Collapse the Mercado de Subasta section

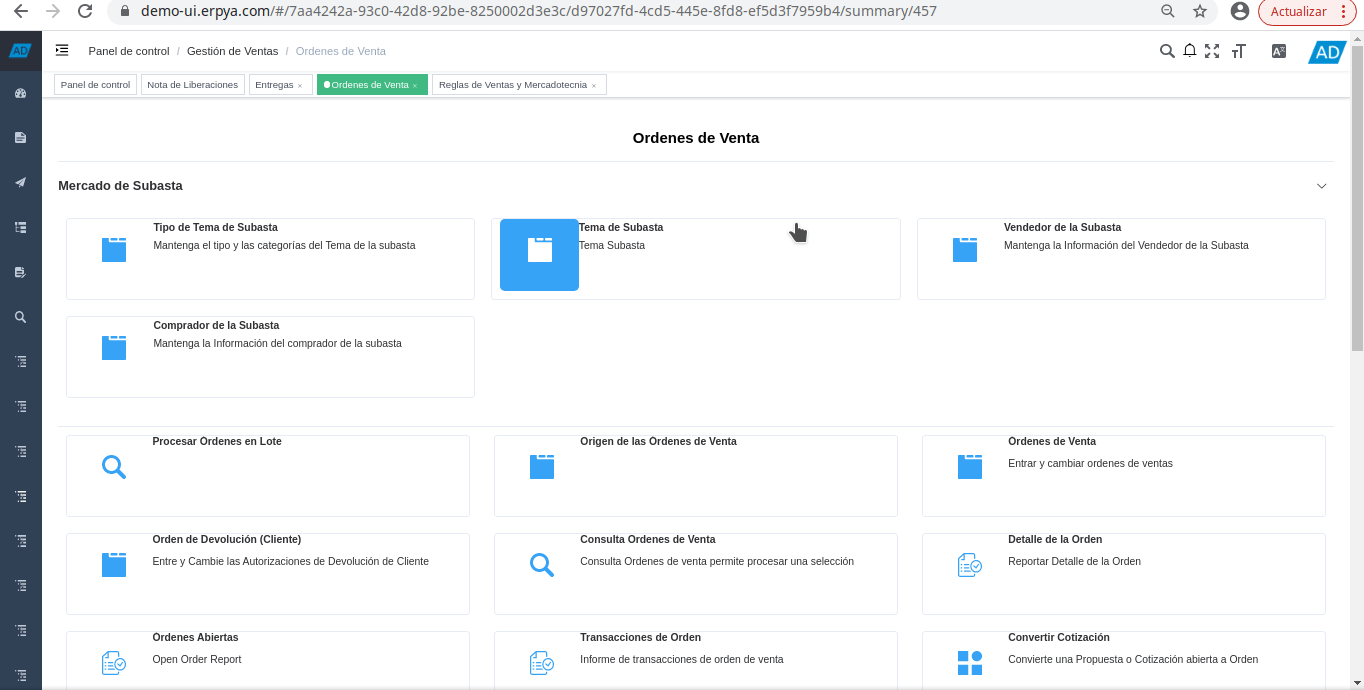(x=1321, y=186)
